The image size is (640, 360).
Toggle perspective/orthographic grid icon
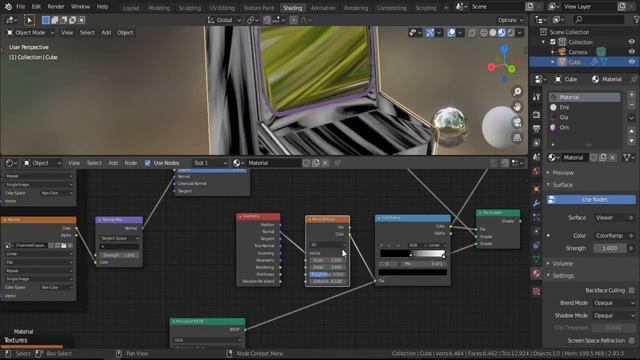coord(517,138)
